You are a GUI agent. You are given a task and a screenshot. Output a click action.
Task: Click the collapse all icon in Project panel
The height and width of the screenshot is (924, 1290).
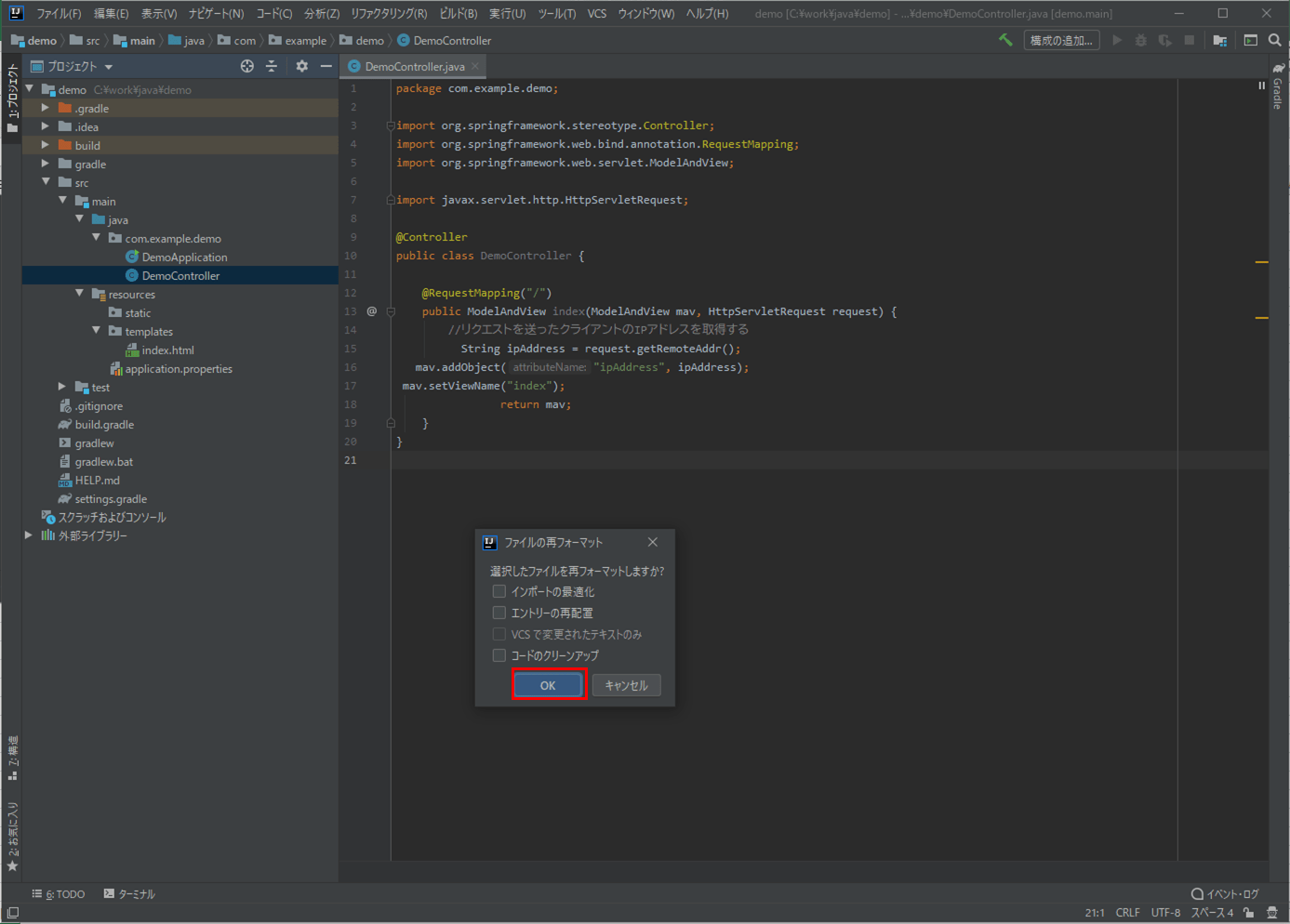tap(272, 66)
